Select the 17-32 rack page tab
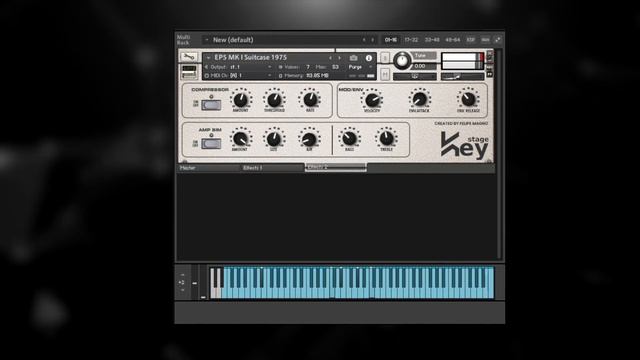The image size is (640, 360). tap(411, 40)
